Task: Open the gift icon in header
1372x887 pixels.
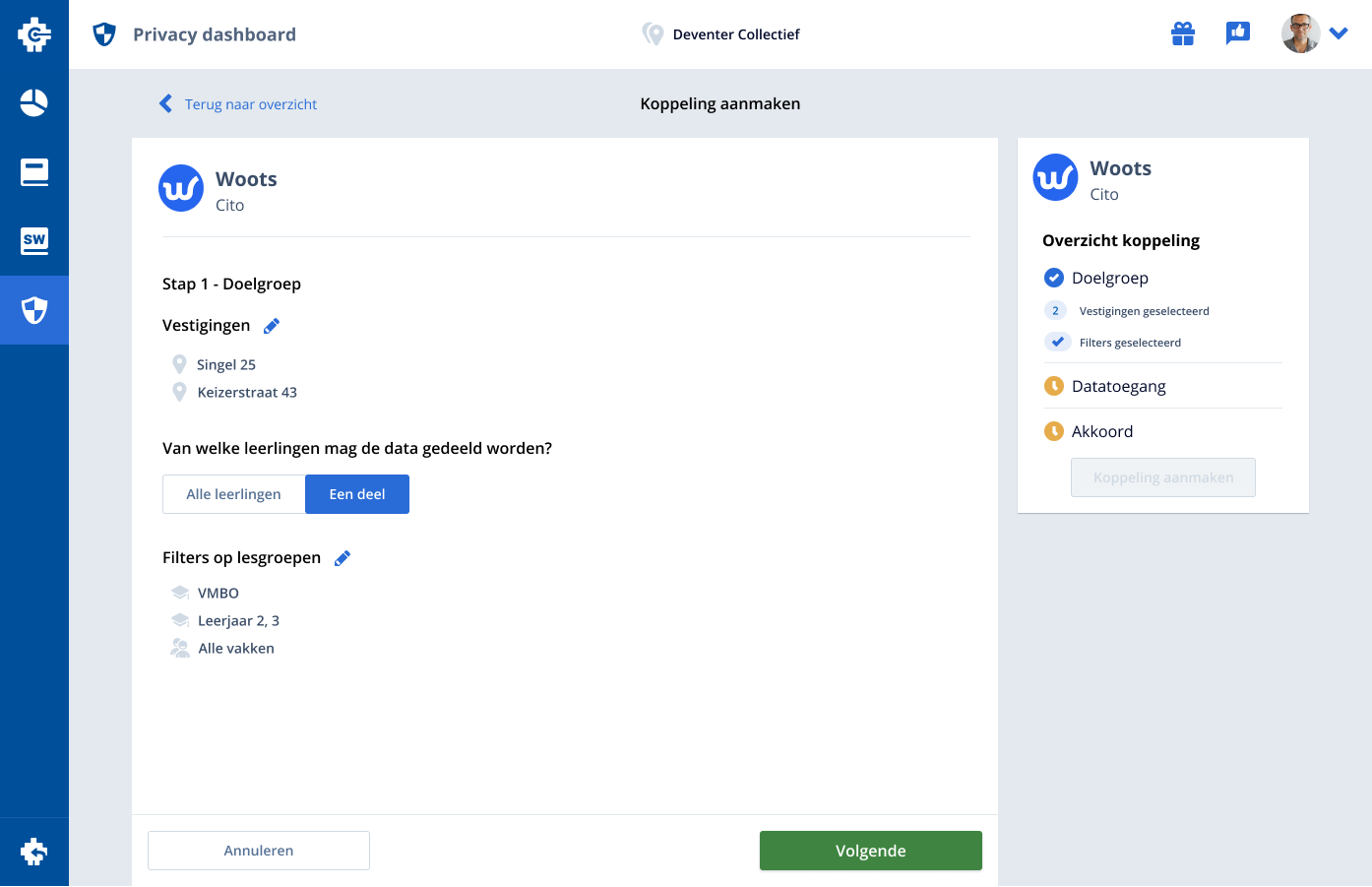Action: click(1183, 34)
